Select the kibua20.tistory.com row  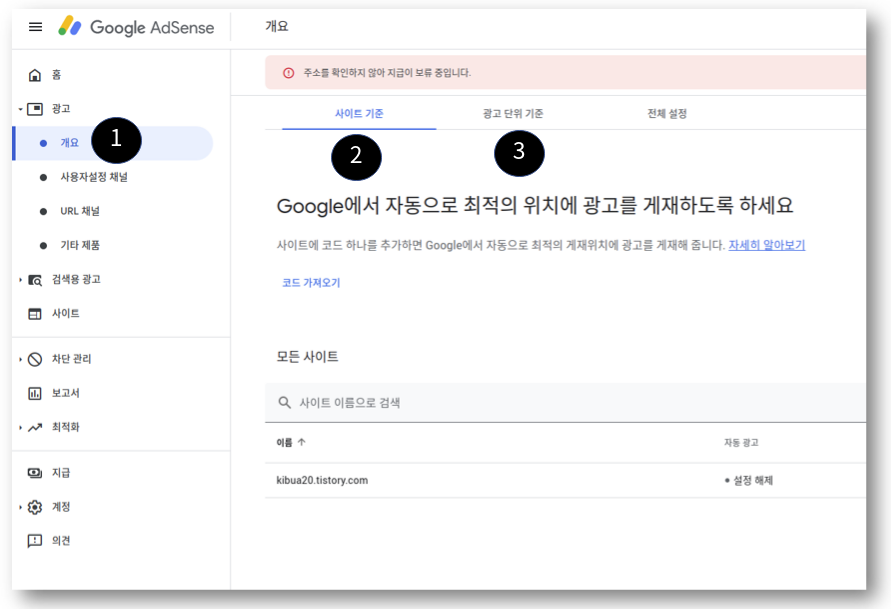(565, 481)
